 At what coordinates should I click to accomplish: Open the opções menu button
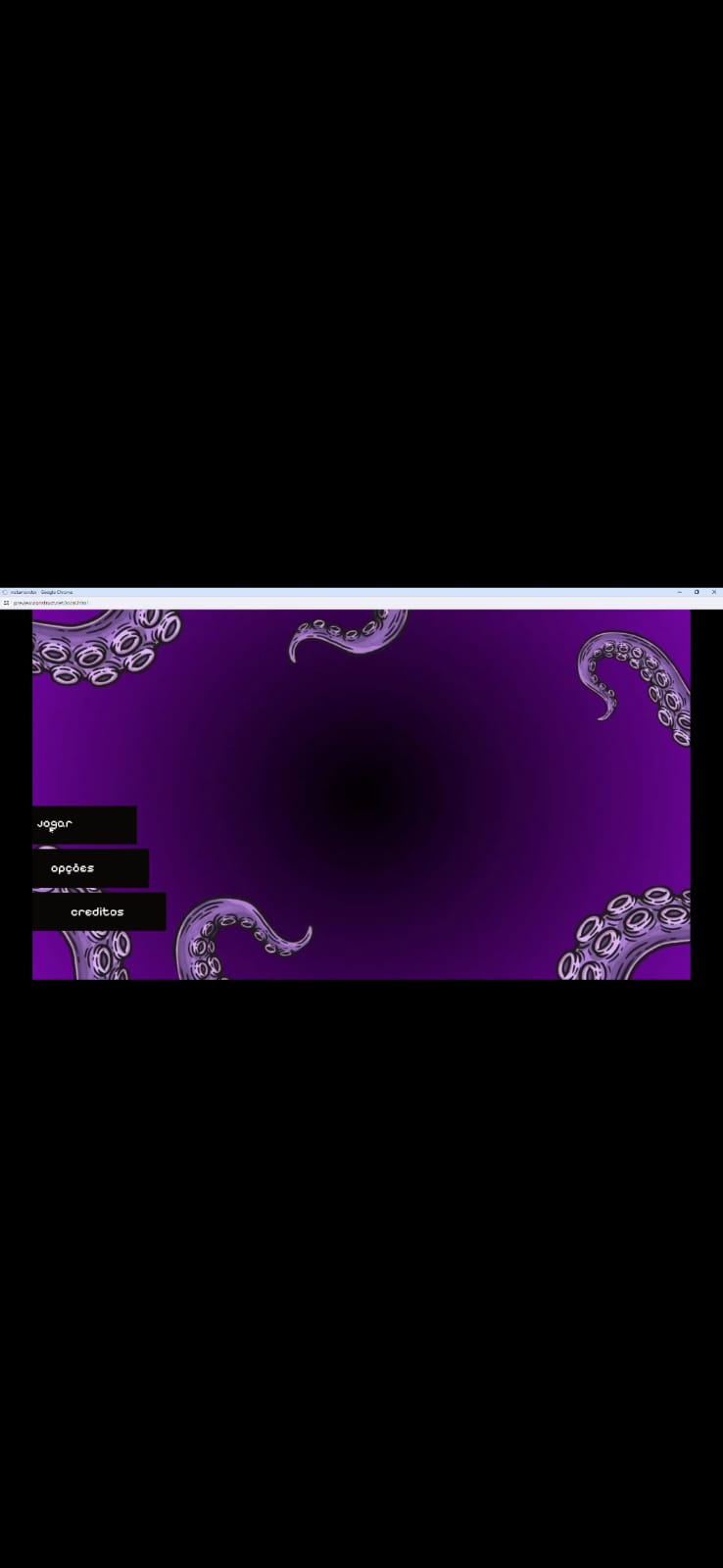click(x=90, y=868)
